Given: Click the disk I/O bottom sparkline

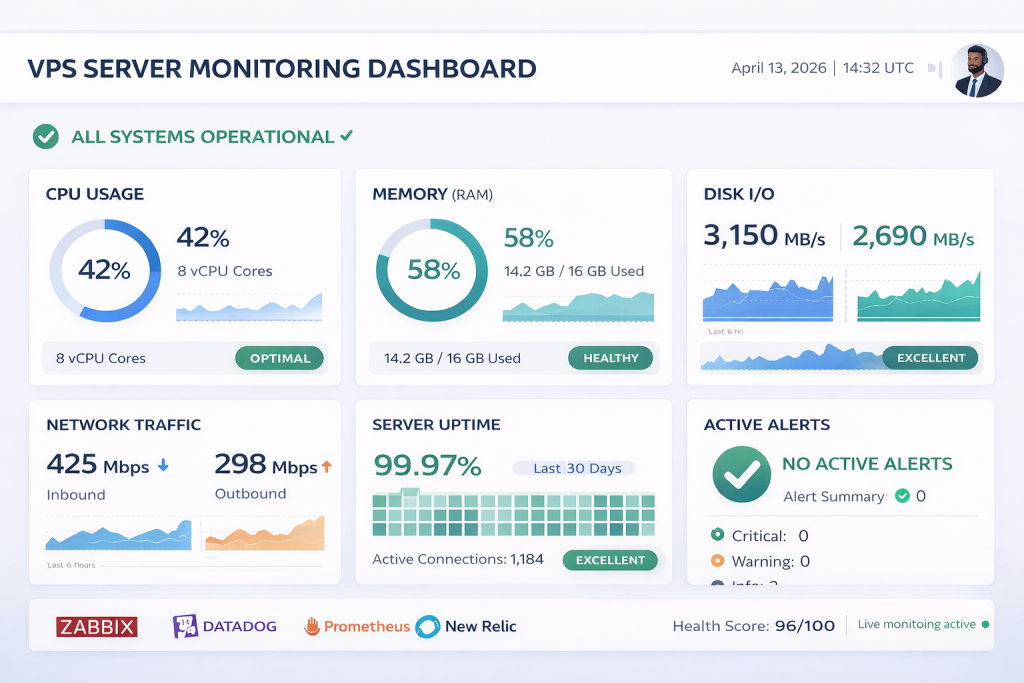Looking at the screenshot, I should point(792,357).
